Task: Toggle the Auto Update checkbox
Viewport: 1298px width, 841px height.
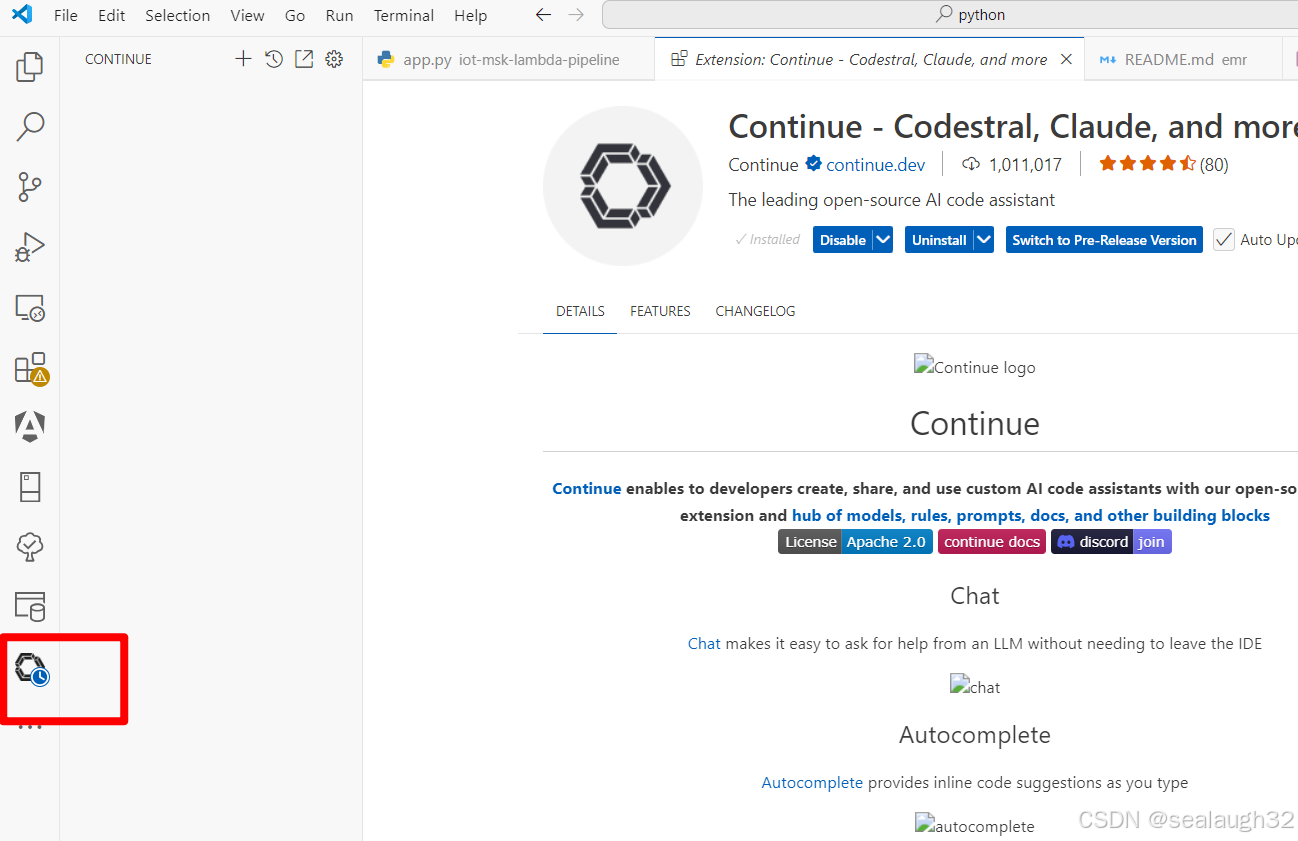Action: (x=1224, y=240)
